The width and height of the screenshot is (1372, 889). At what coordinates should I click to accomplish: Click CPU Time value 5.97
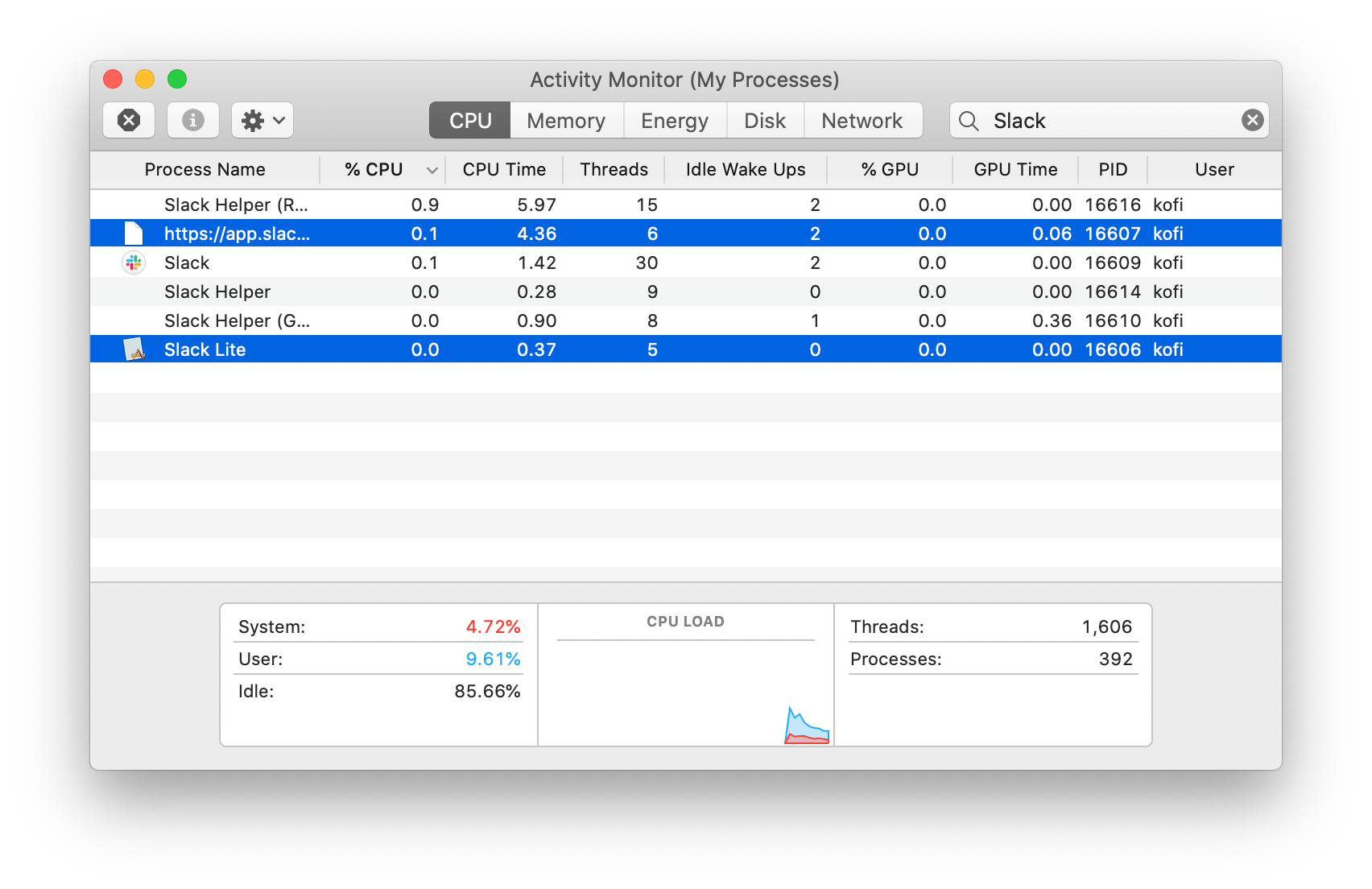click(536, 205)
